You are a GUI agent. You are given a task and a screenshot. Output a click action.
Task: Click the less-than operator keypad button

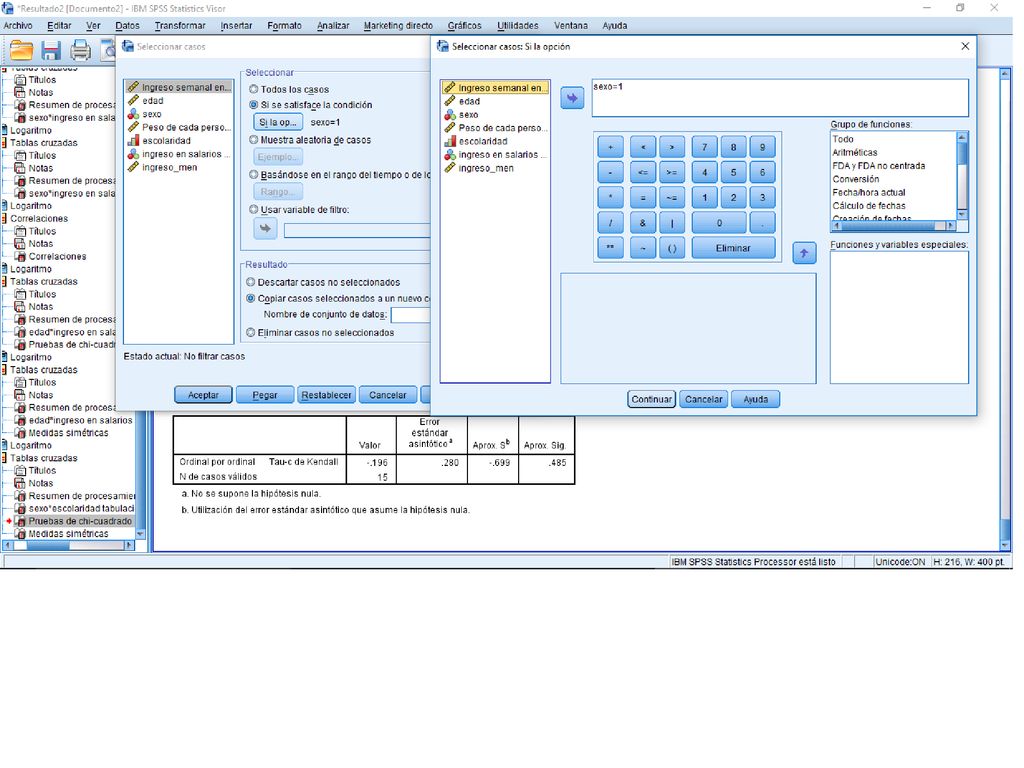(x=643, y=147)
